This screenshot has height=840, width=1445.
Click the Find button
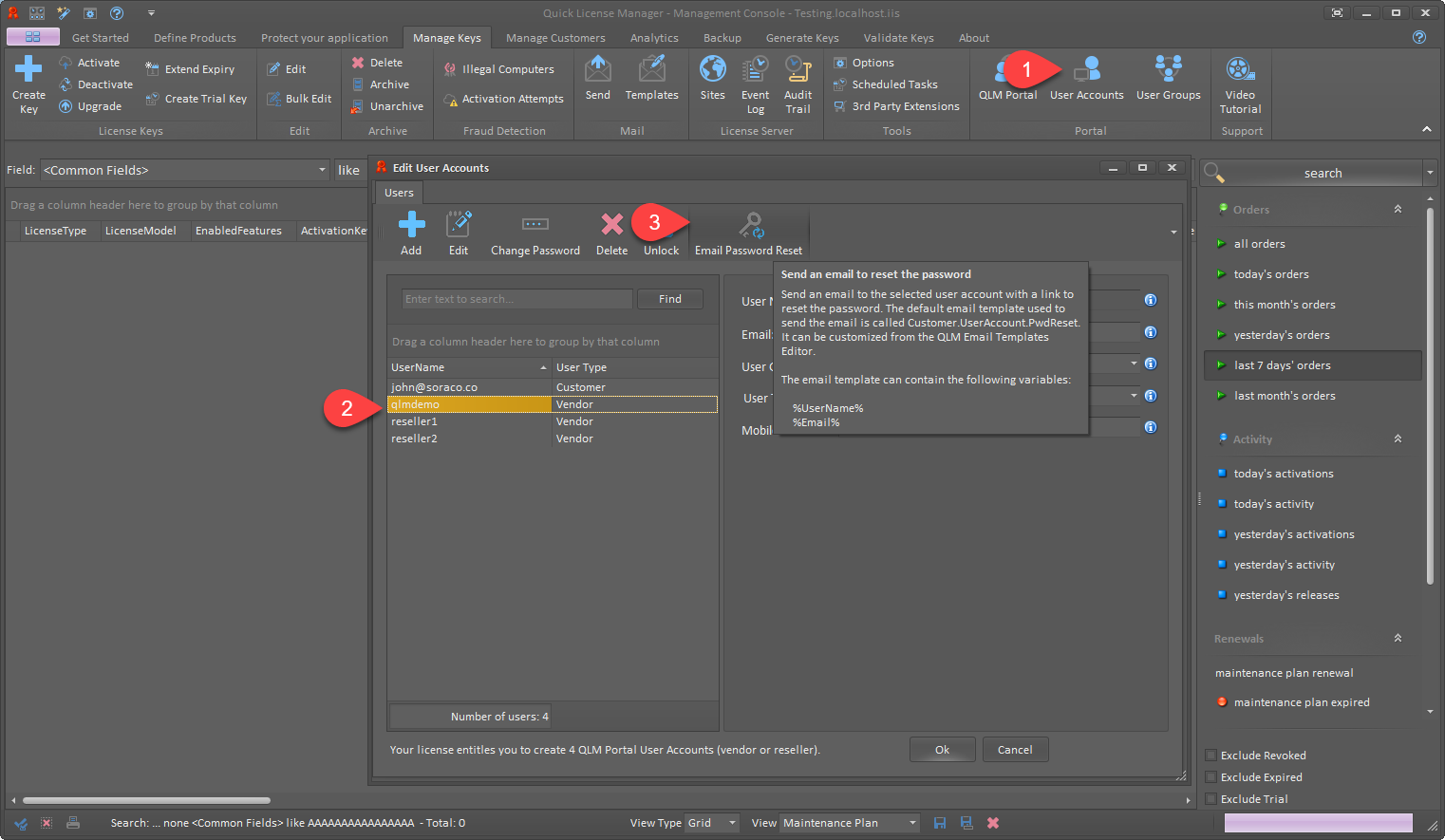click(x=670, y=299)
